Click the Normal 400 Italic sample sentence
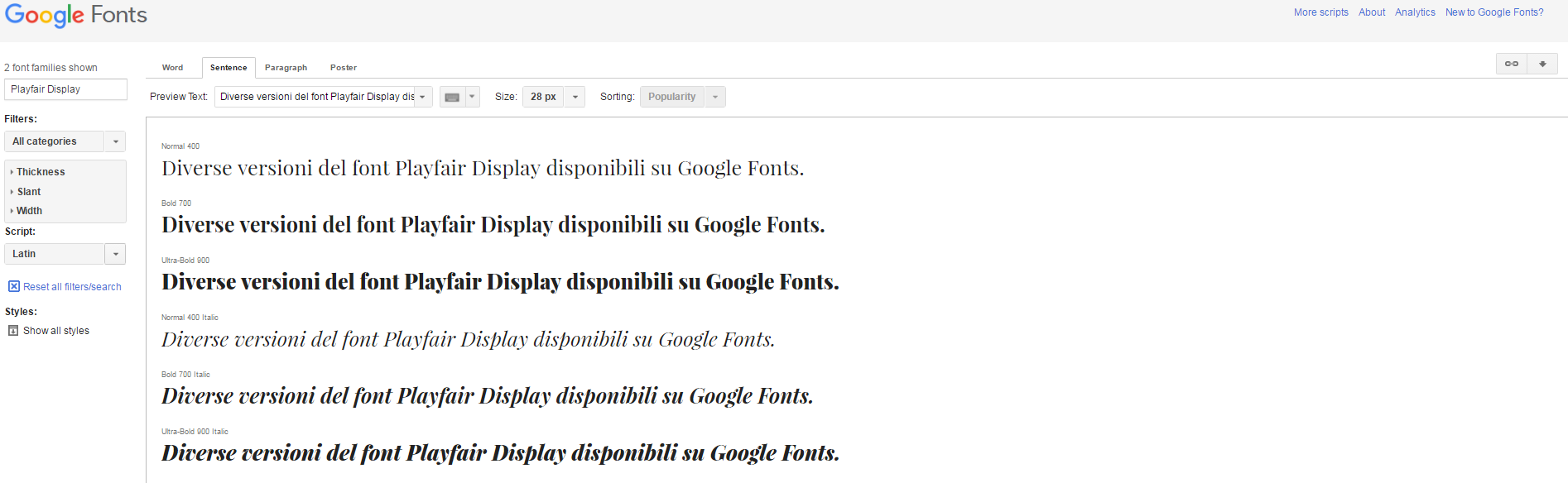The image size is (1568, 483). [x=469, y=339]
